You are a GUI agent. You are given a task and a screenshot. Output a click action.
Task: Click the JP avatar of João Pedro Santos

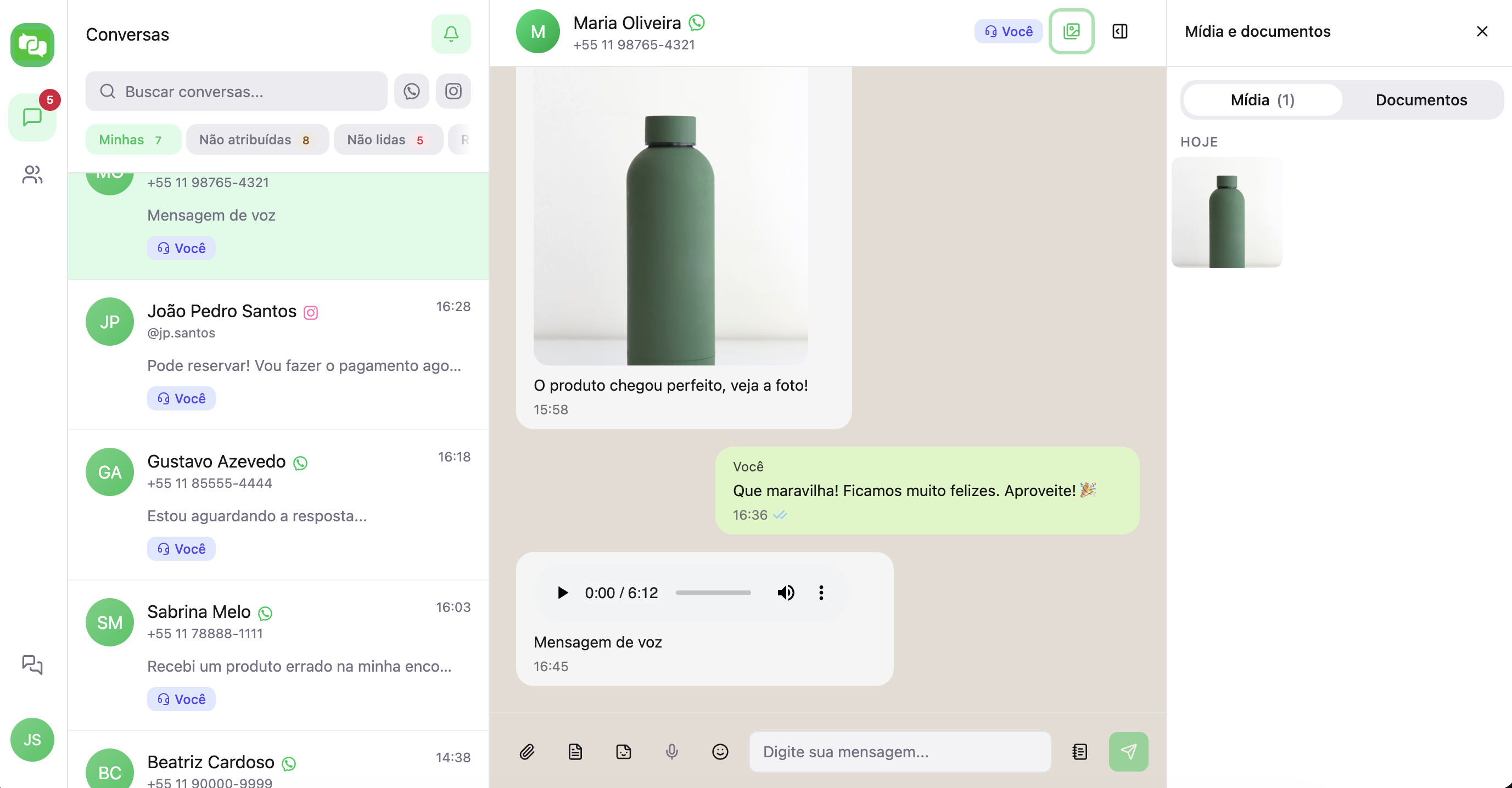(x=110, y=322)
